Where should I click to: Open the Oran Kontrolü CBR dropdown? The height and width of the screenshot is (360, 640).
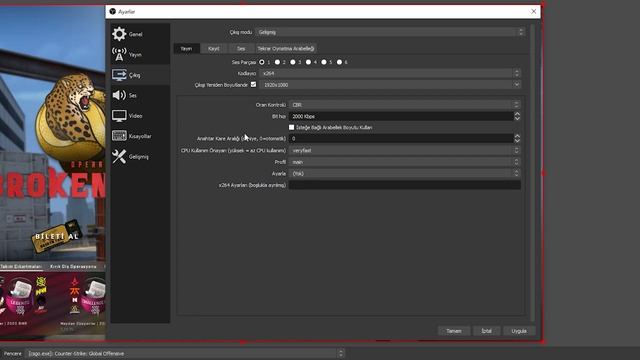[x=404, y=104]
